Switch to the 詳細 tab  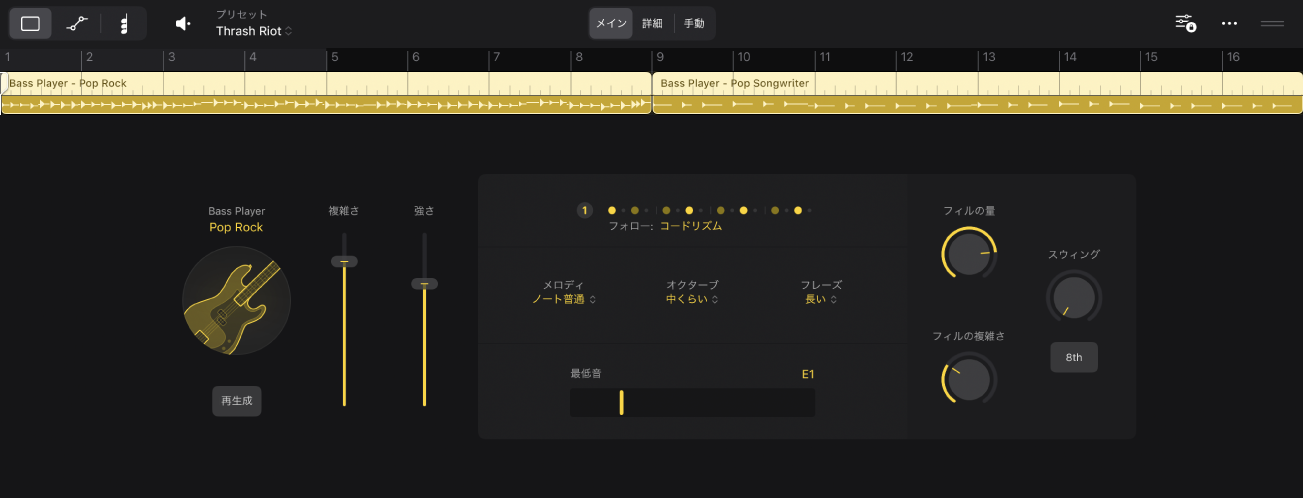click(x=652, y=23)
